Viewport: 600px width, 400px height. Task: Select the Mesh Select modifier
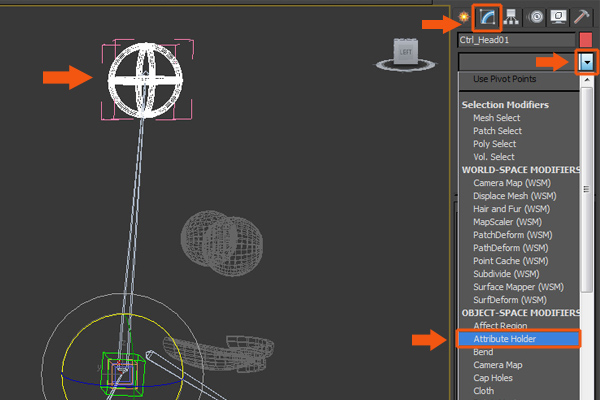click(x=496, y=118)
